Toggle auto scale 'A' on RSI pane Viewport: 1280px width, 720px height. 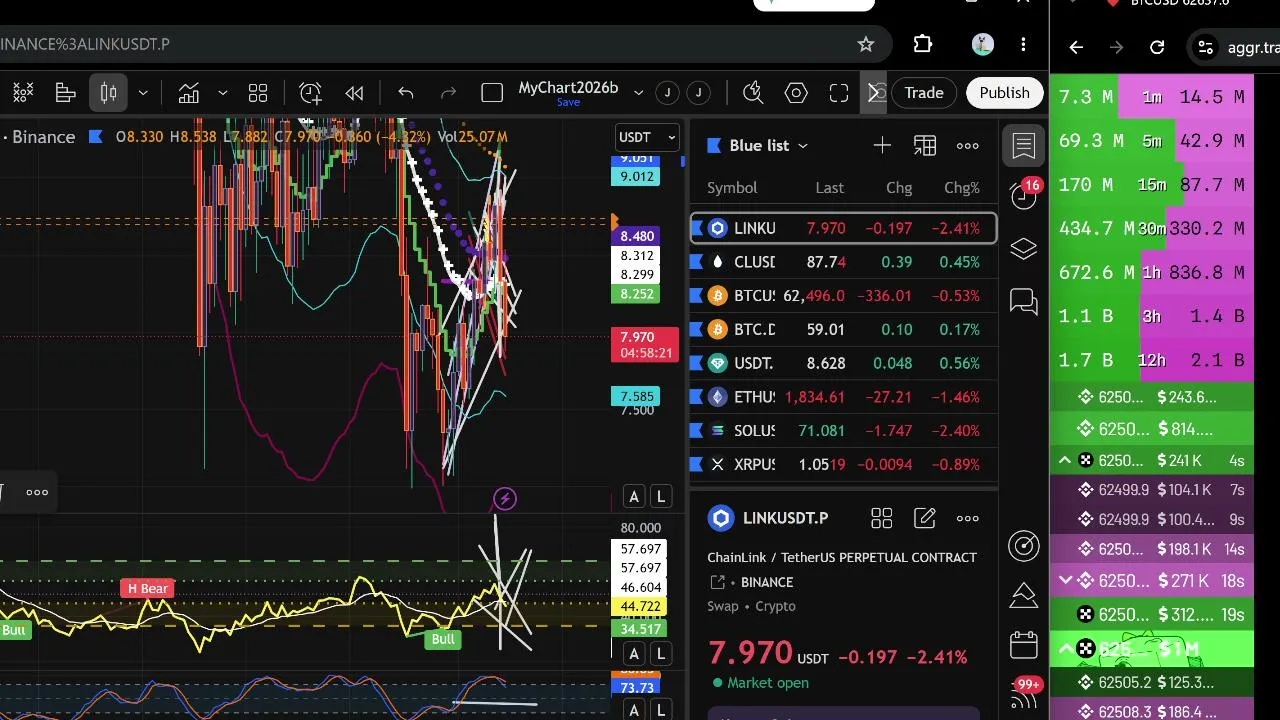[x=634, y=654]
